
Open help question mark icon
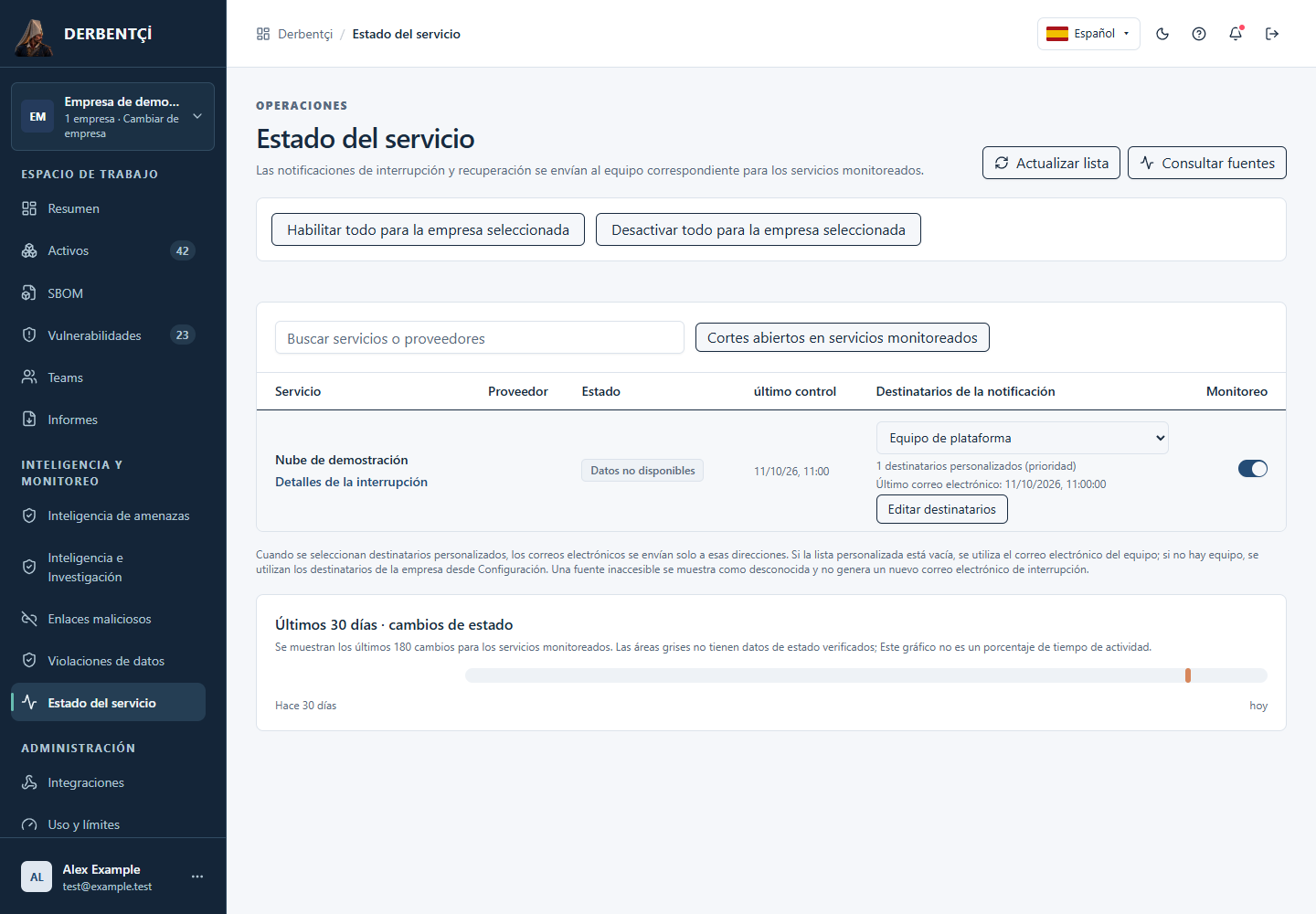point(1199,34)
